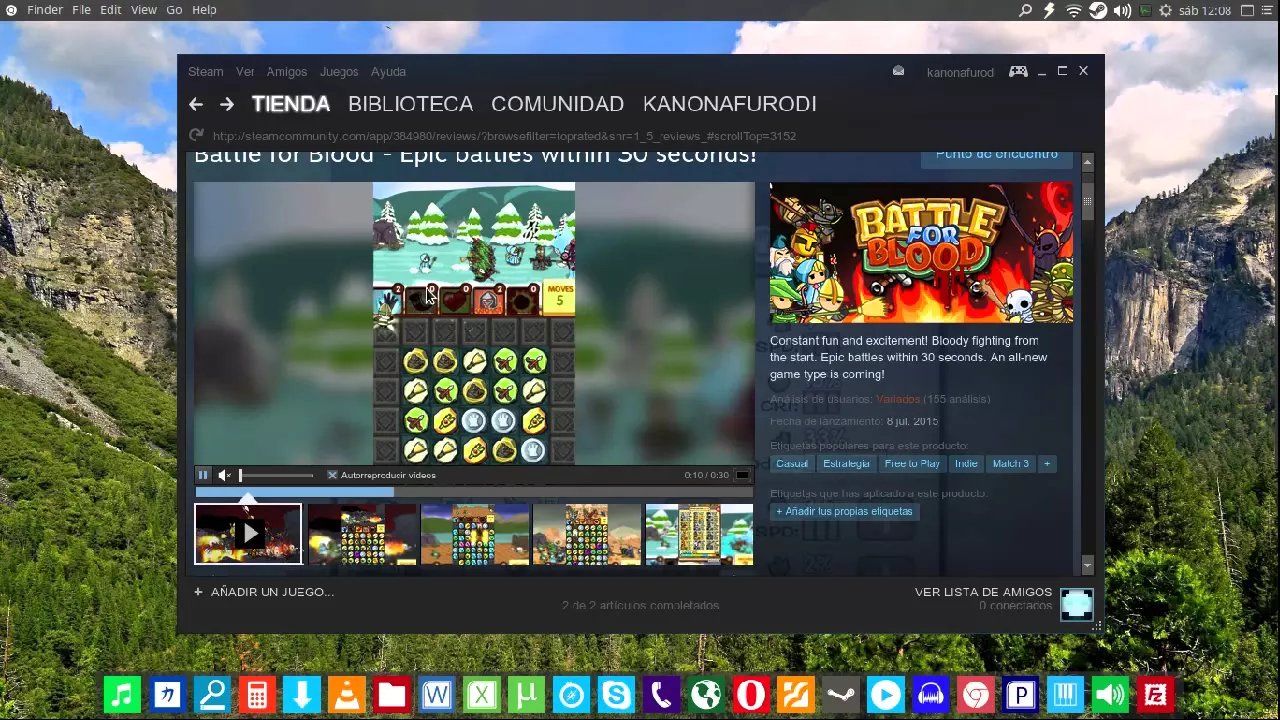
Task: Pause the game trailer video
Action: (203, 475)
